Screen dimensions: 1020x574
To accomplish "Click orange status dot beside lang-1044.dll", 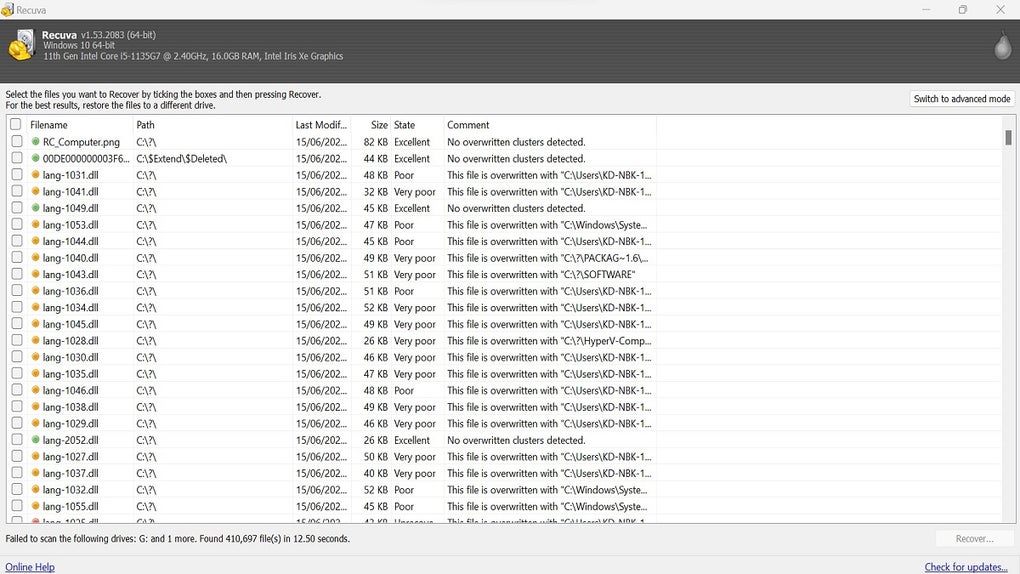I will 36,241.
